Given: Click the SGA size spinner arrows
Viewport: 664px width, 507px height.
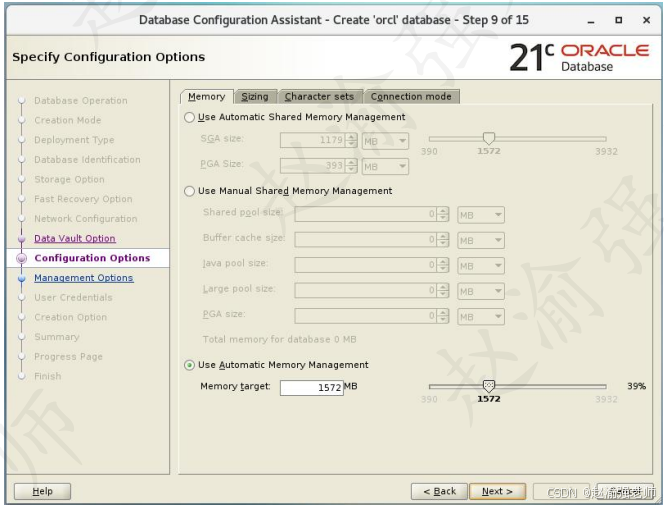Looking at the screenshot, I should pos(351,141).
